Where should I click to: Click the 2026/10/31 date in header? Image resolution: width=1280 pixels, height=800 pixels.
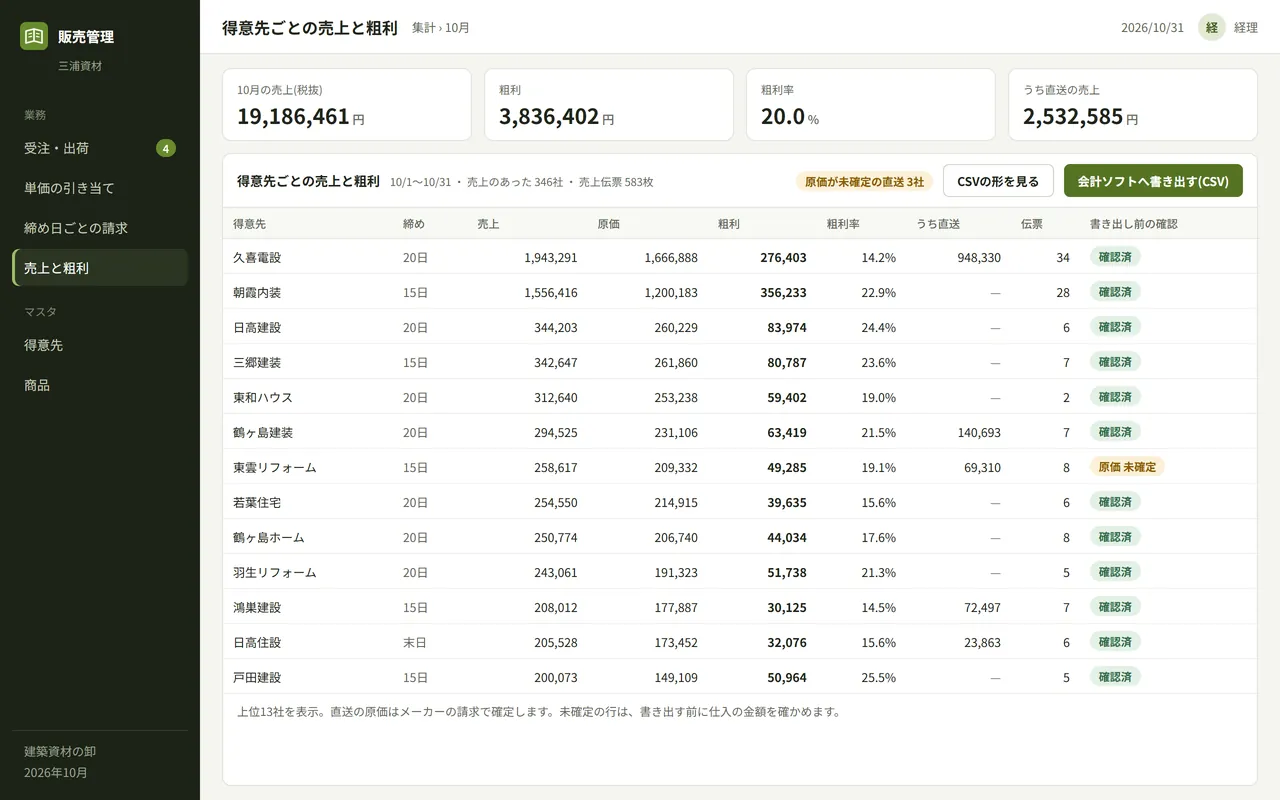pos(1152,28)
